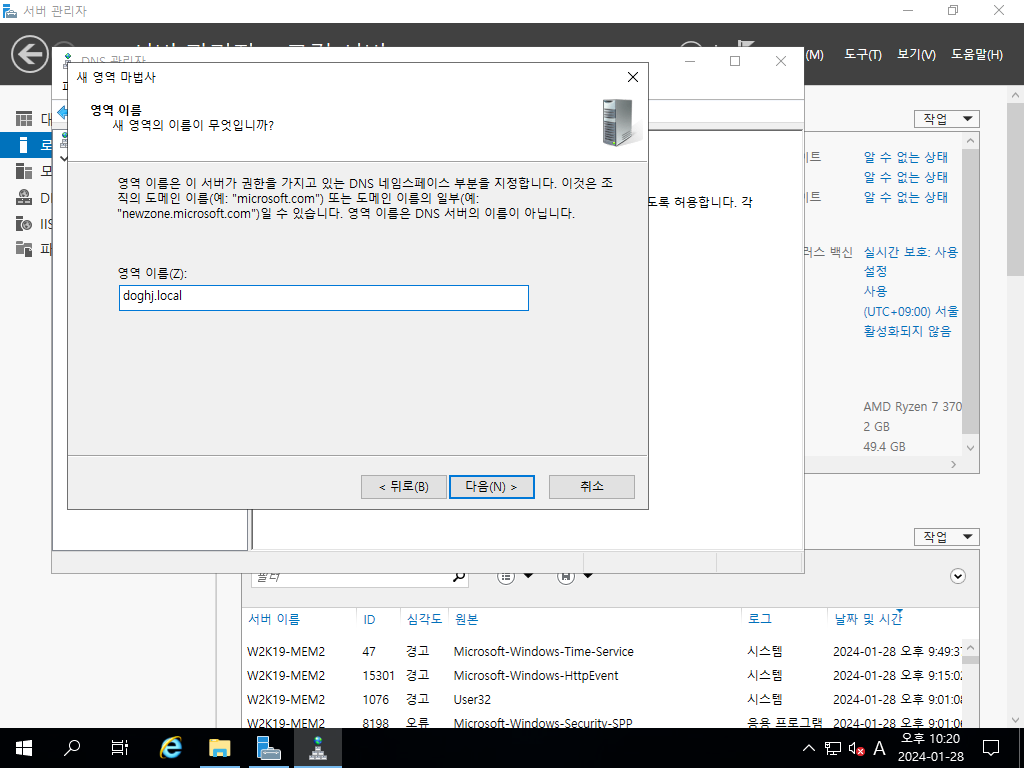Open view options dropdown arrow in events
The width and height of the screenshot is (1024, 768).
pos(528,575)
